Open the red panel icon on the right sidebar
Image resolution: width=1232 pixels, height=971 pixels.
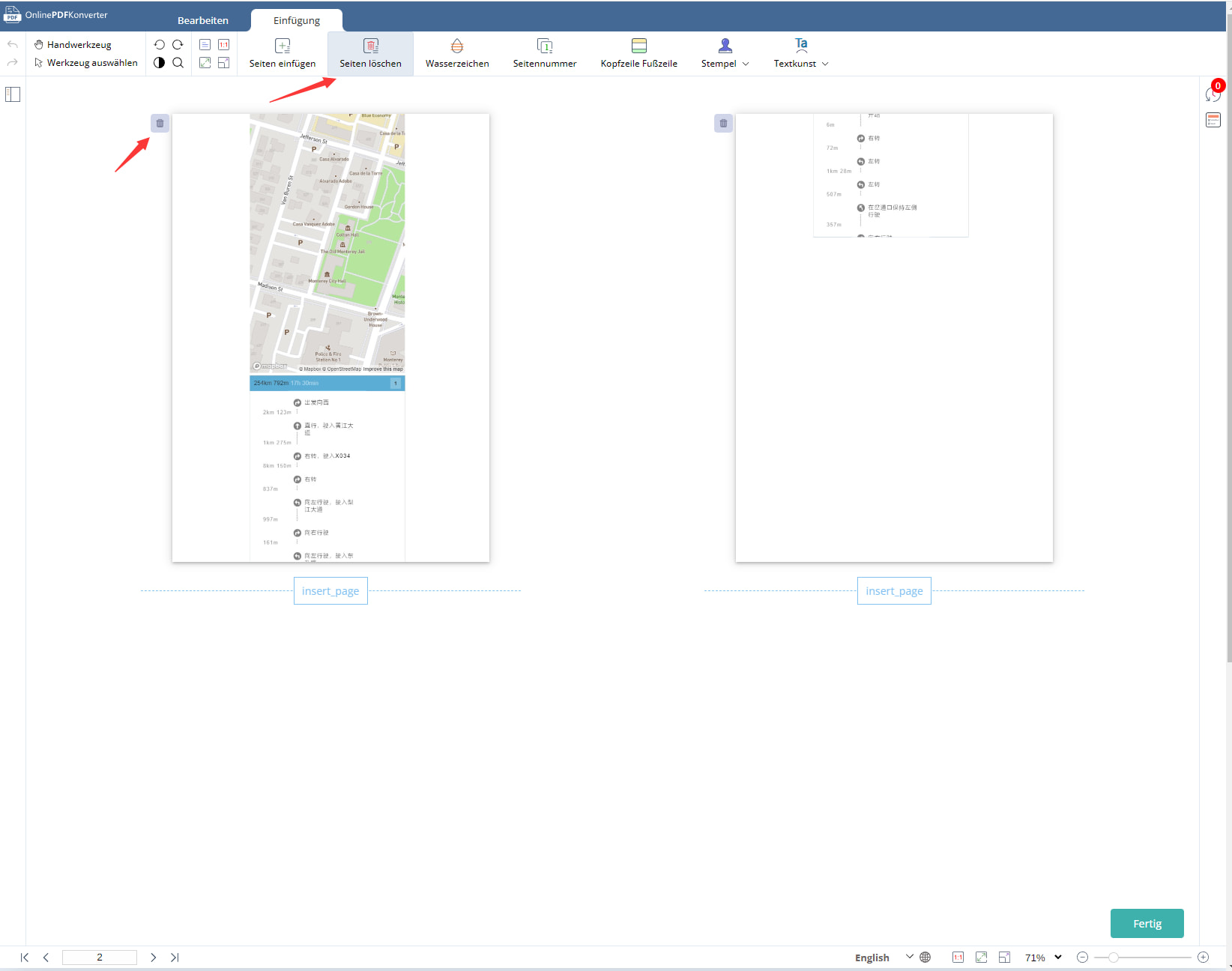(1213, 120)
